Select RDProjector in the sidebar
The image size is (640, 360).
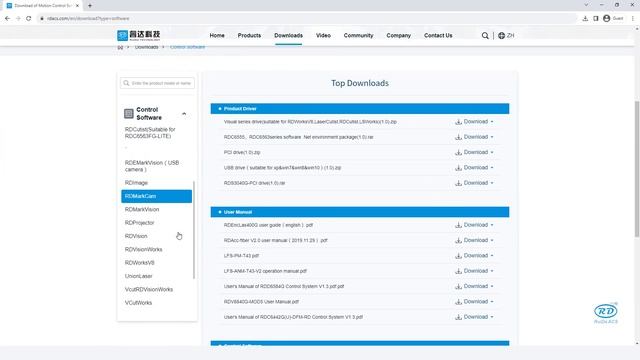coord(139,223)
